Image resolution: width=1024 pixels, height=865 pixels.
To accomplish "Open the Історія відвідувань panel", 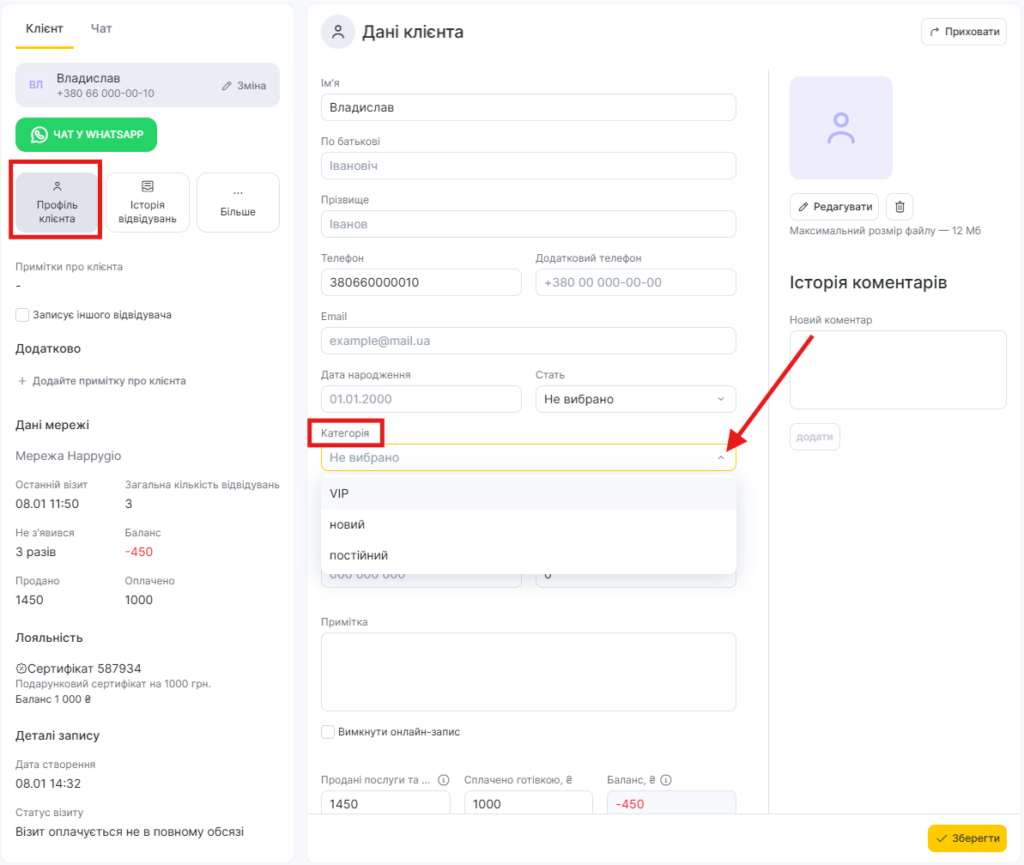I will (x=148, y=203).
